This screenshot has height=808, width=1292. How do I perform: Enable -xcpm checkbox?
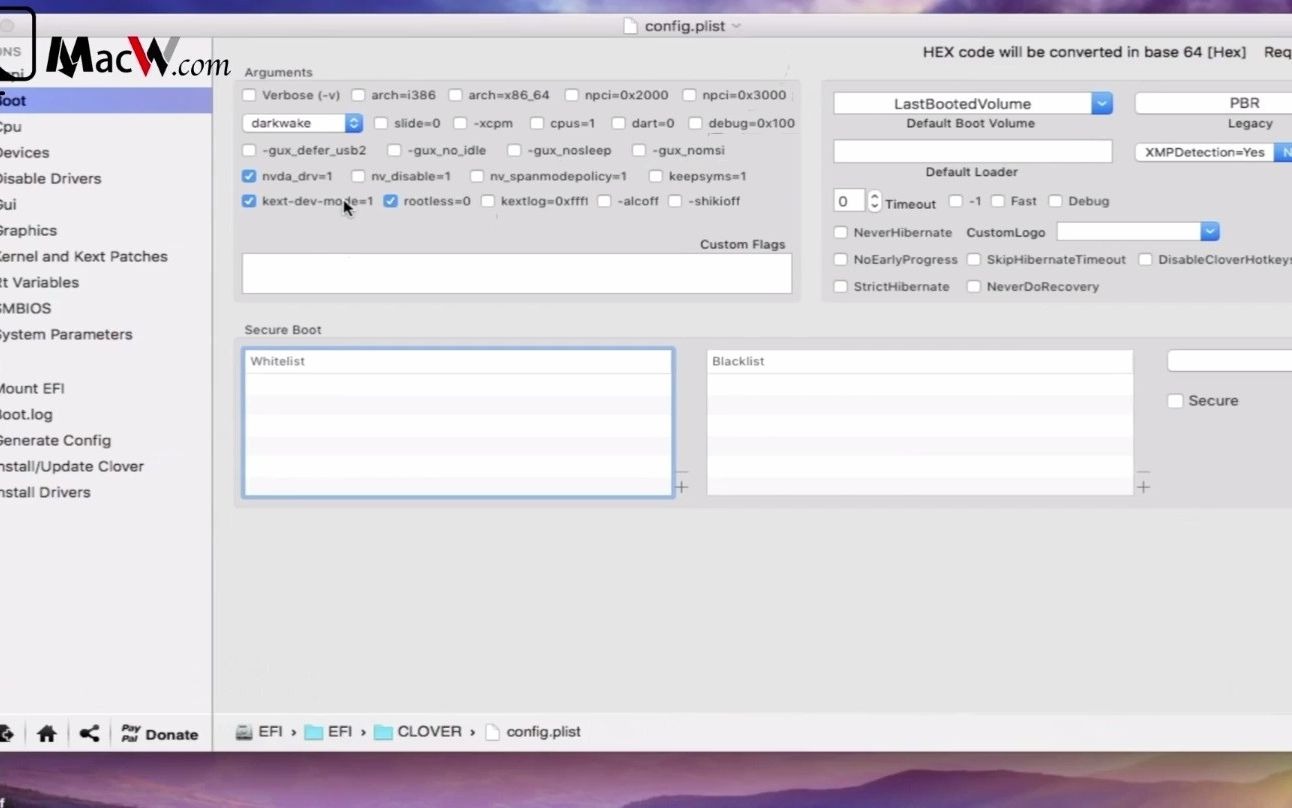(x=460, y=123)
